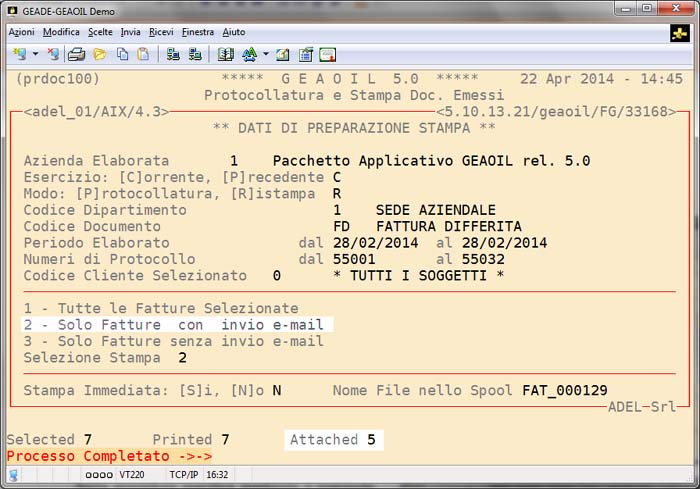Click the new connection toolbar icon
The height and width of the screenshot is (489, 700).
(x=20, y=54)
